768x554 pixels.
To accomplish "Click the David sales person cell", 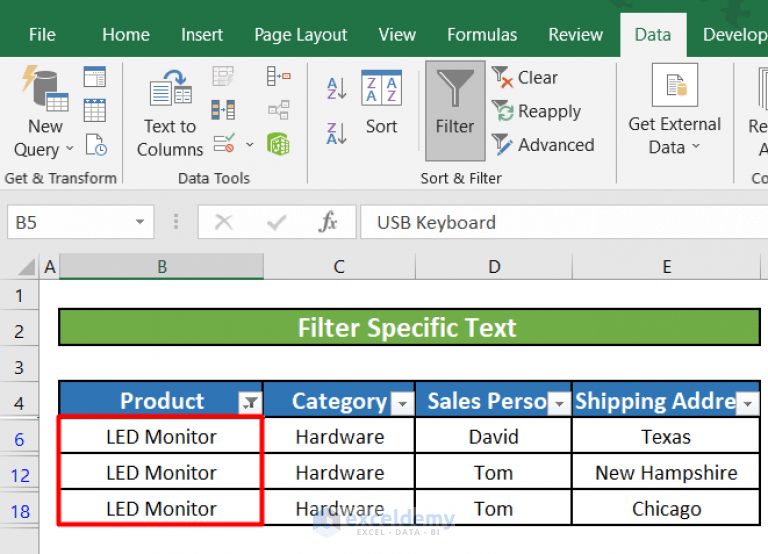I will click(493, 436).
